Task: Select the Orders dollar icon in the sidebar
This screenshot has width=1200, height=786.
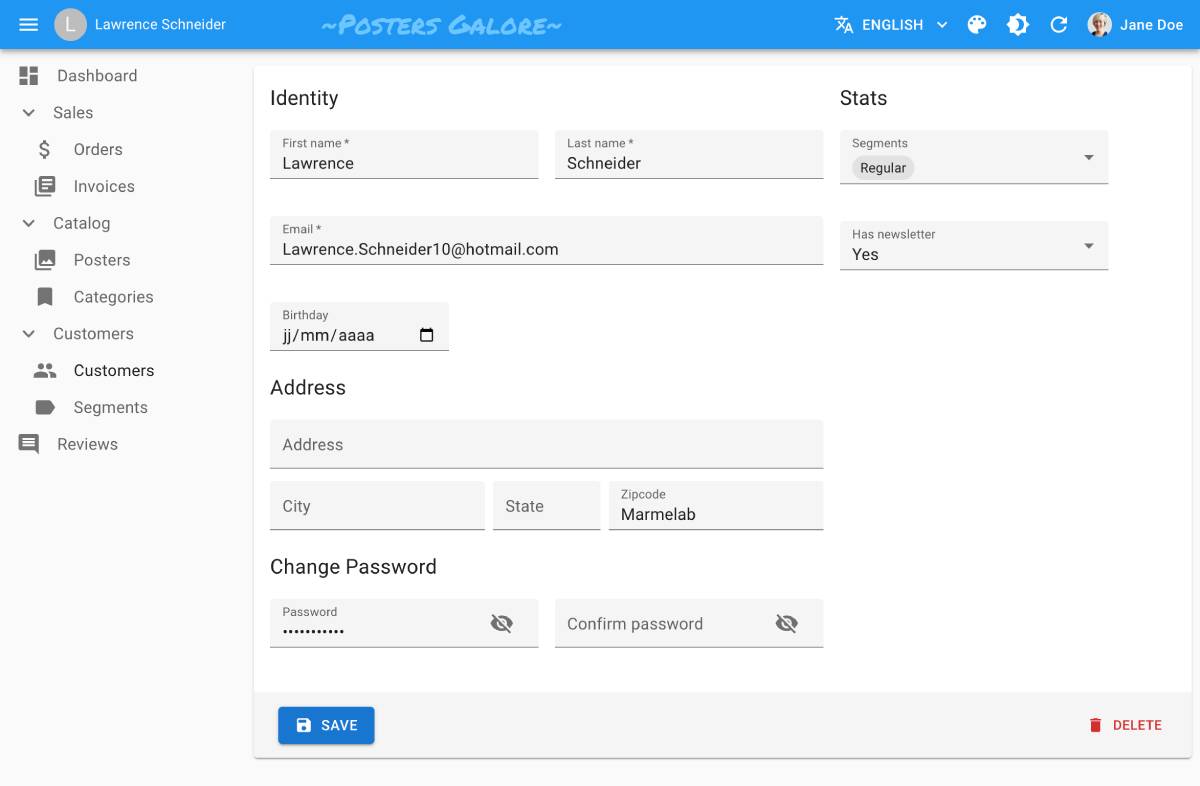Action: tap(45, 149)
